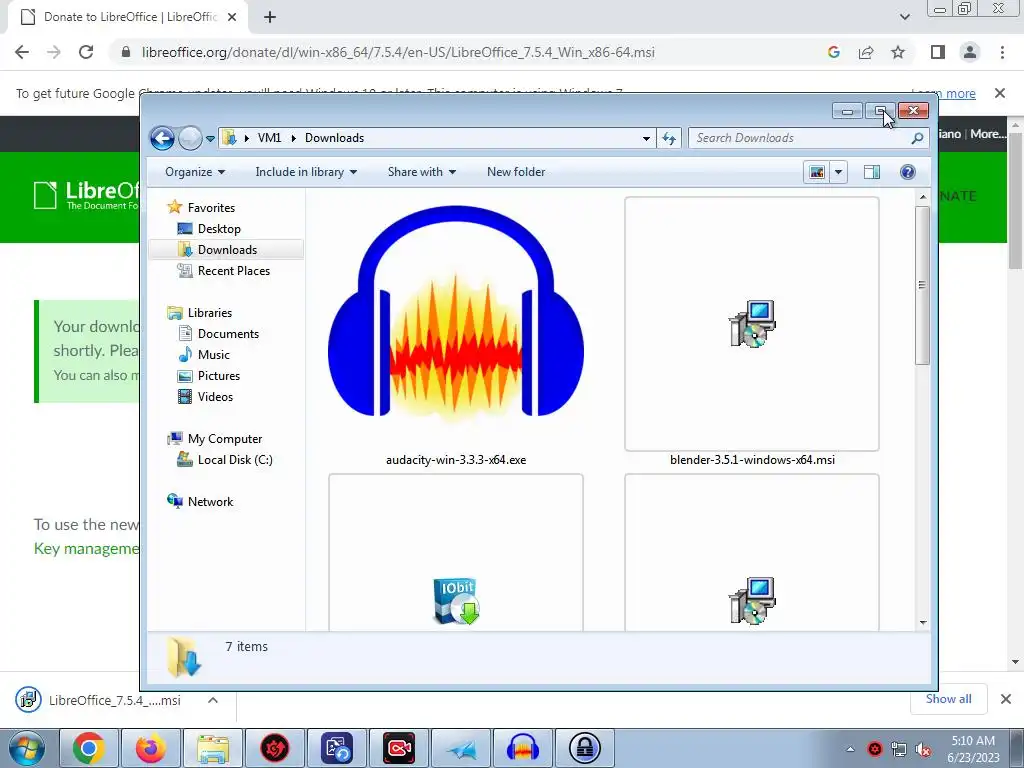1024x768 pixels.
Task: Click the Chrome reload page button
Action: click(86, 52)
